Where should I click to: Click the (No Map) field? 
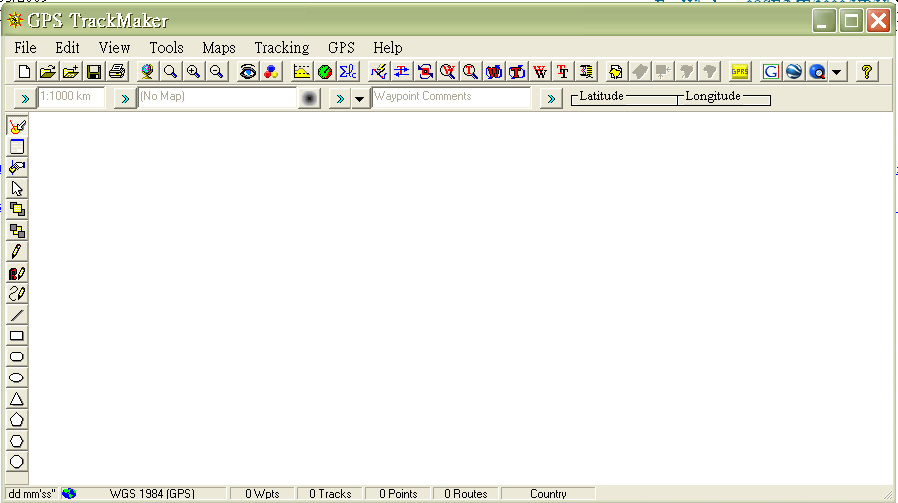coord(217,97)
